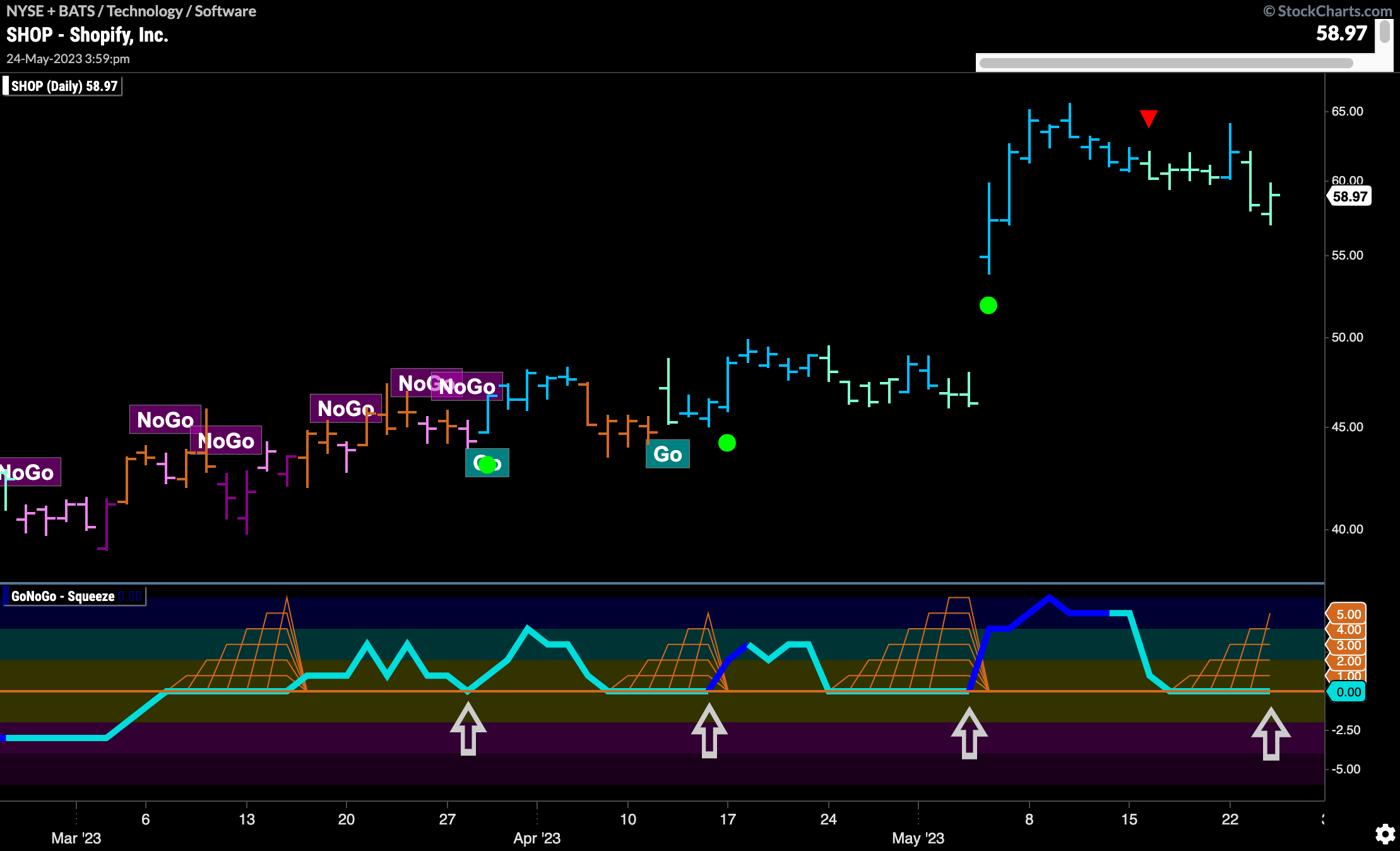Click the 45.00 price axis label

click(1347, 427)
